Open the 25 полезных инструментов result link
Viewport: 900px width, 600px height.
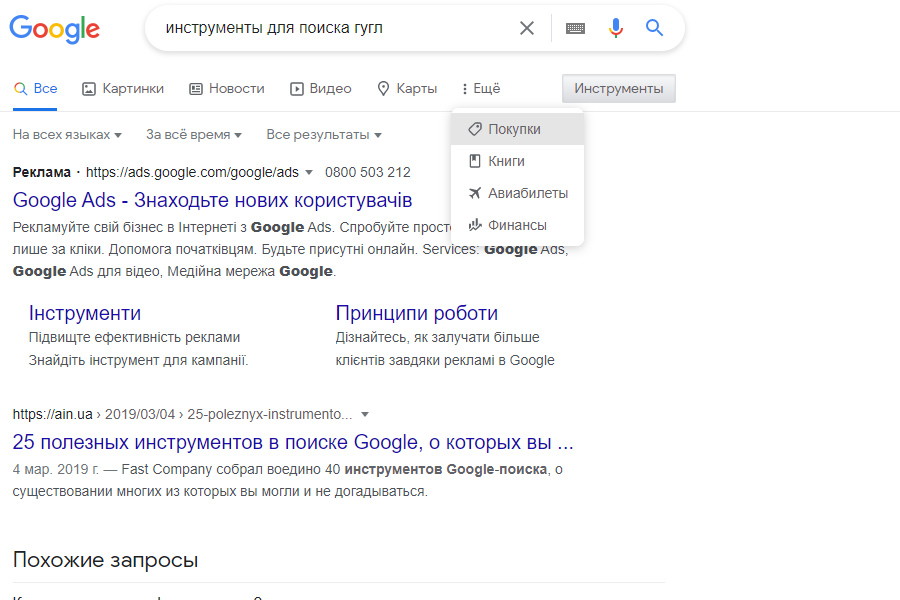pyautogui.click(x=292, y=442)
